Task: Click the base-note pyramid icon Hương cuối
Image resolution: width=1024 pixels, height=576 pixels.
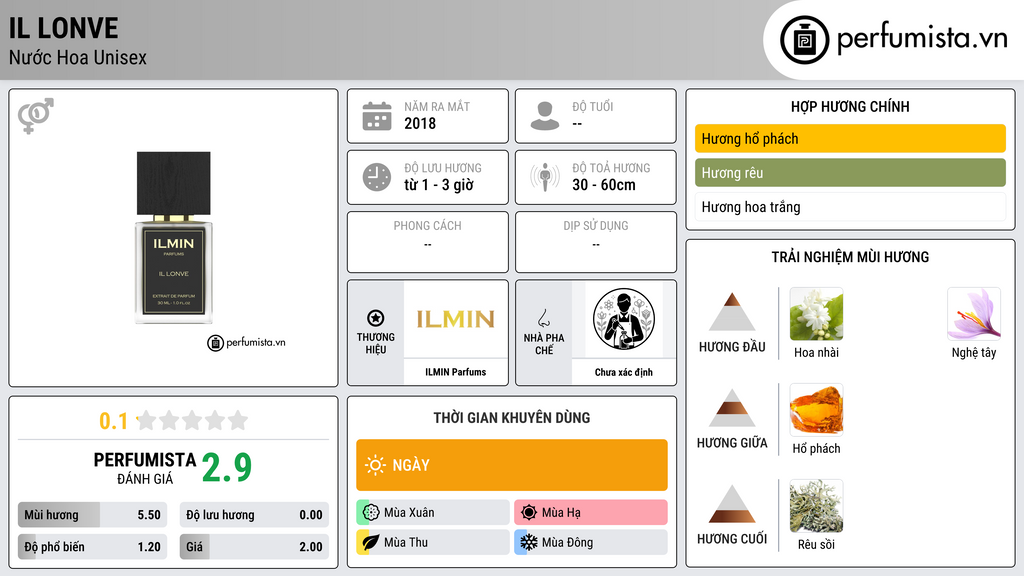Action: pos(732,504)
